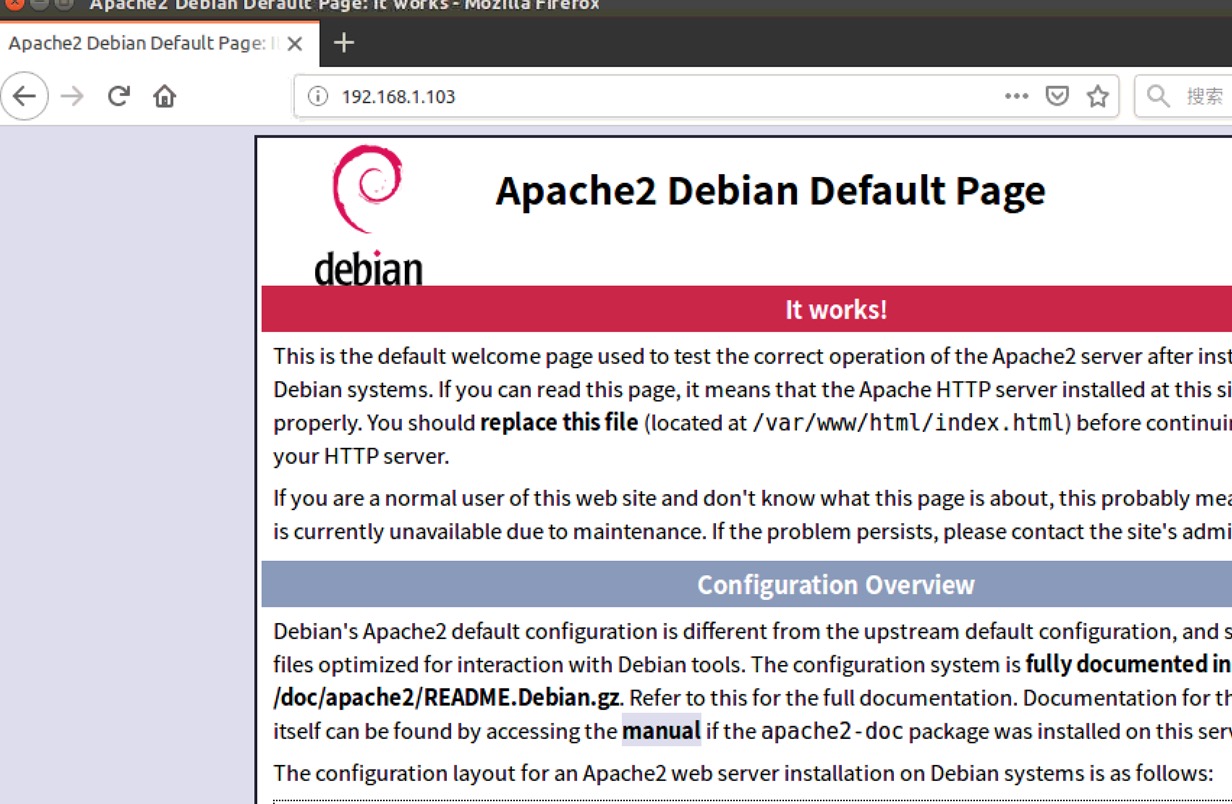The height and width of the screenshot is (804, 1232).
Task: Click the forward arrow navigation button
Action: [72, 96]
